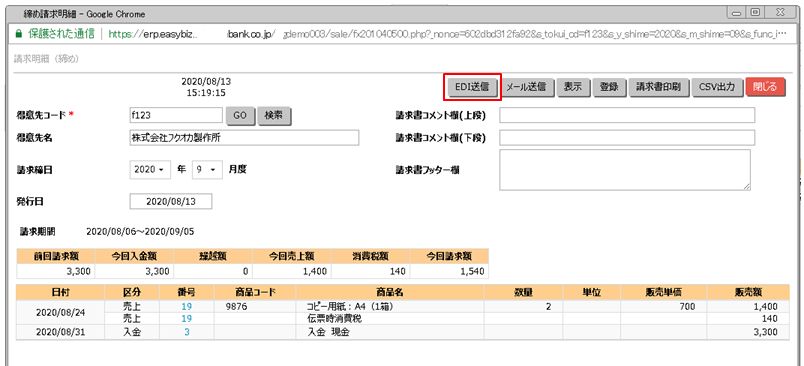
Task: Maximize the Chrome window
Action: [x=755, y=12]
